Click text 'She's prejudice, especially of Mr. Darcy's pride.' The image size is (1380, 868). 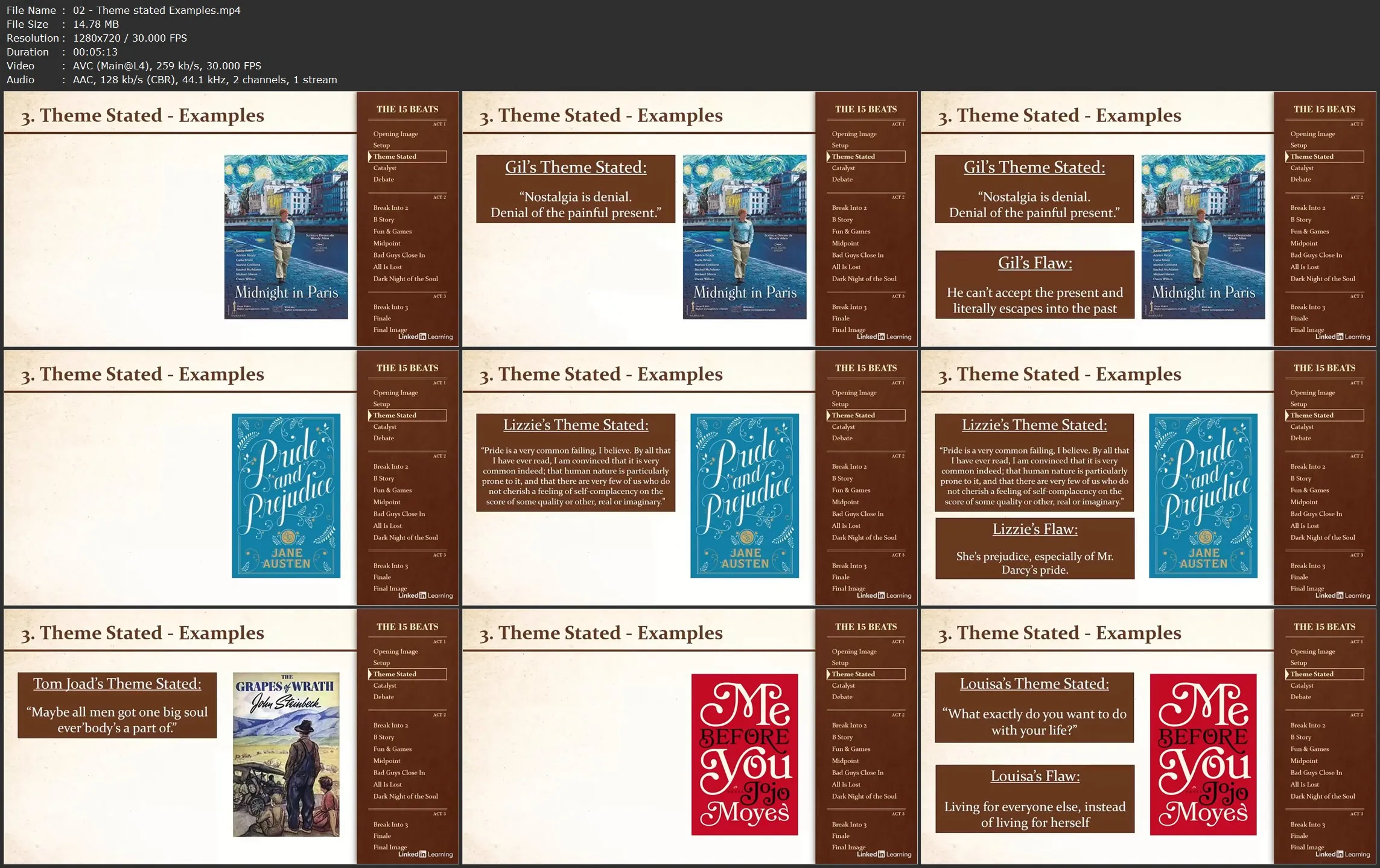tap(1035, 563)
